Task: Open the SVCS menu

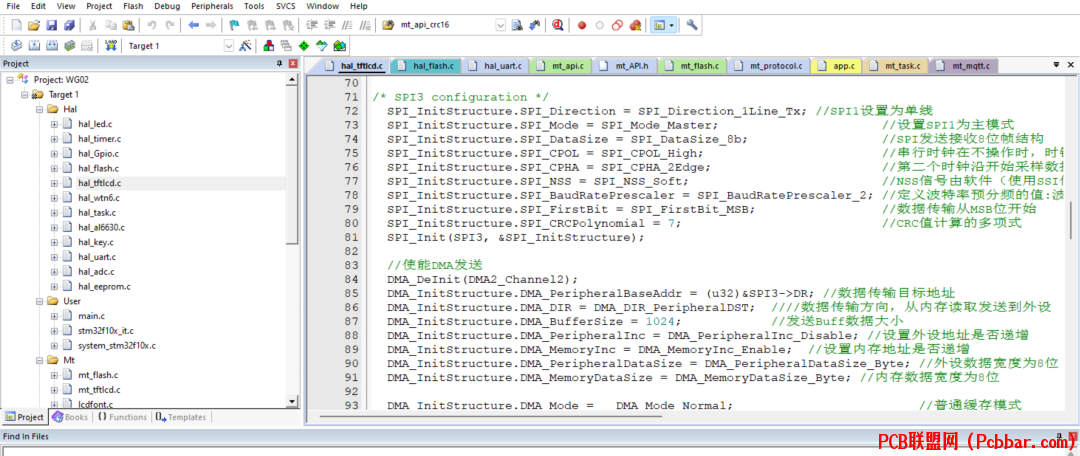Action: [286, 6]
